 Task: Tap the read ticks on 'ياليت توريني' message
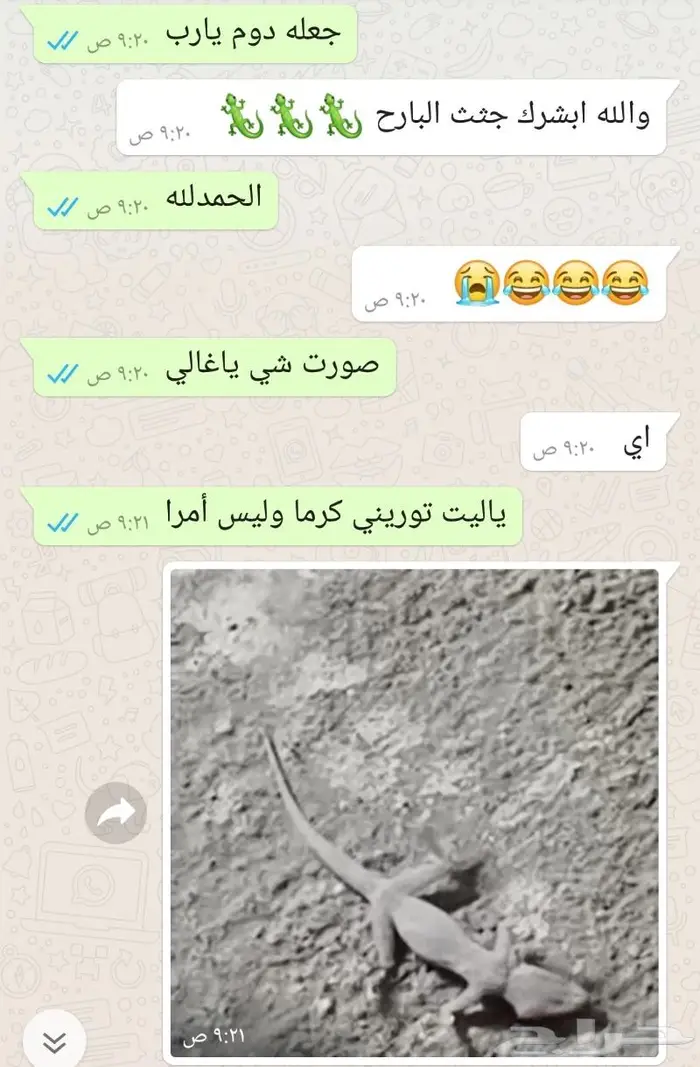pyautogui.click(x=63, y=523)
